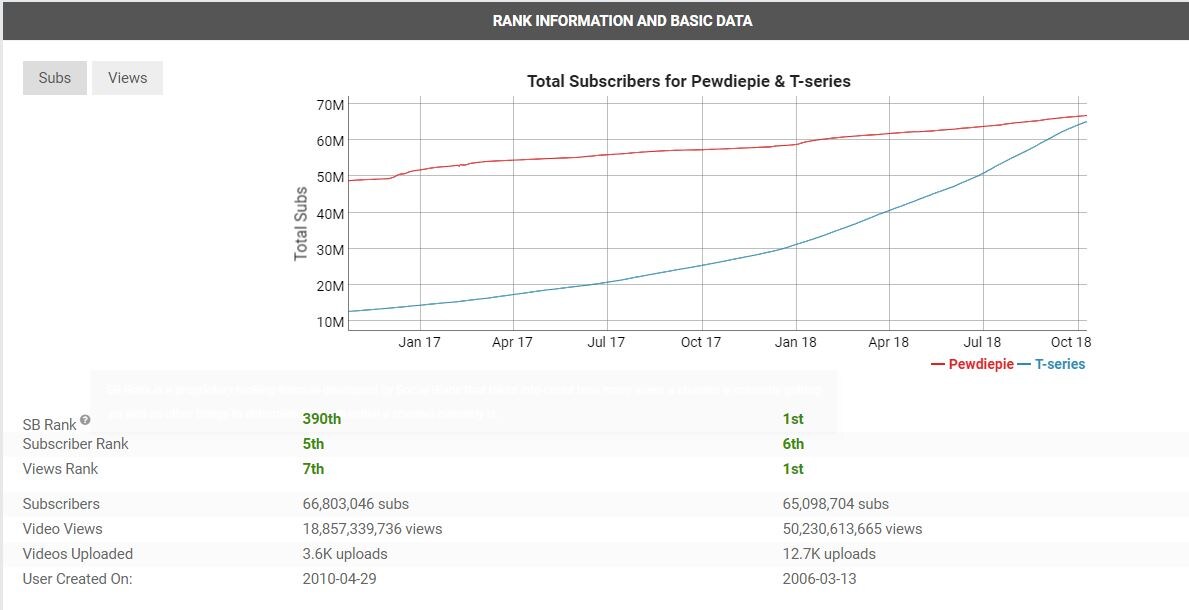Click the Total Subs axis title

pos(301,224)
